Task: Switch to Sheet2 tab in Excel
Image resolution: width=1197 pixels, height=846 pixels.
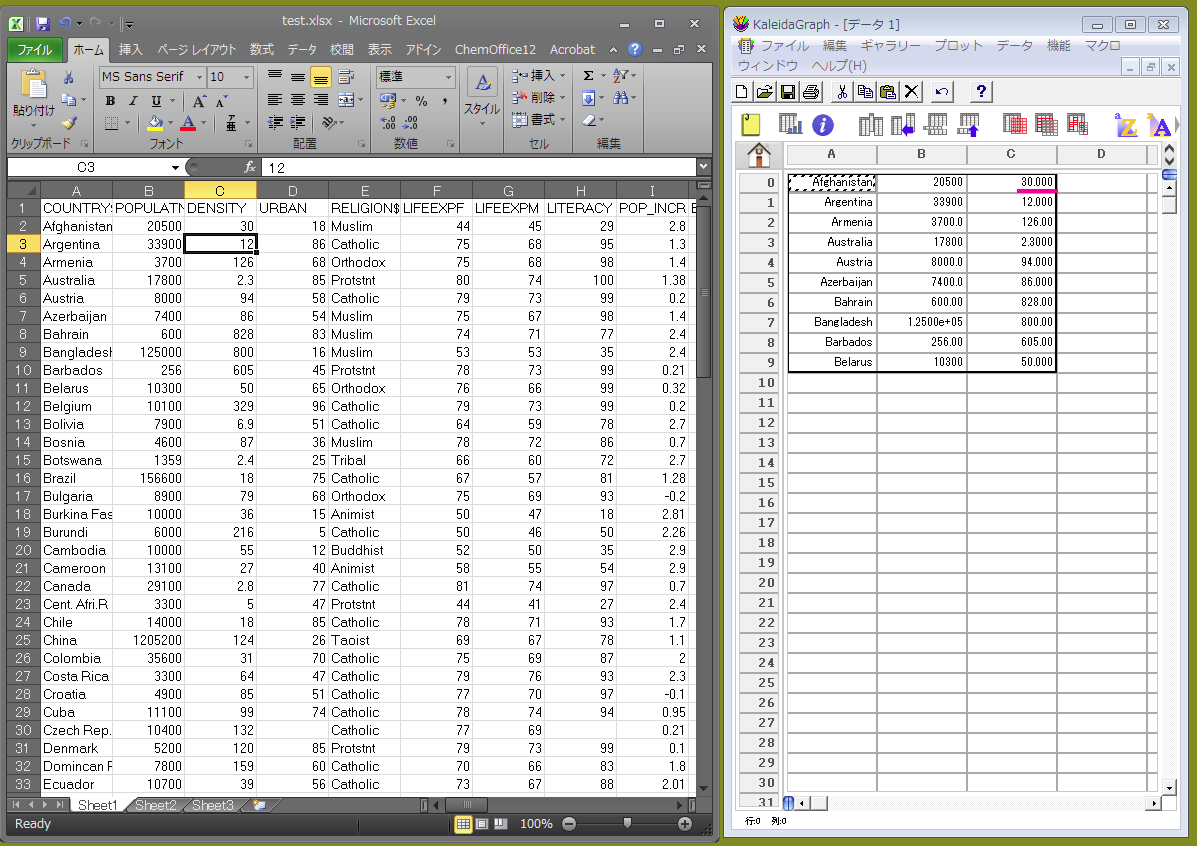Action: point(155,805)
